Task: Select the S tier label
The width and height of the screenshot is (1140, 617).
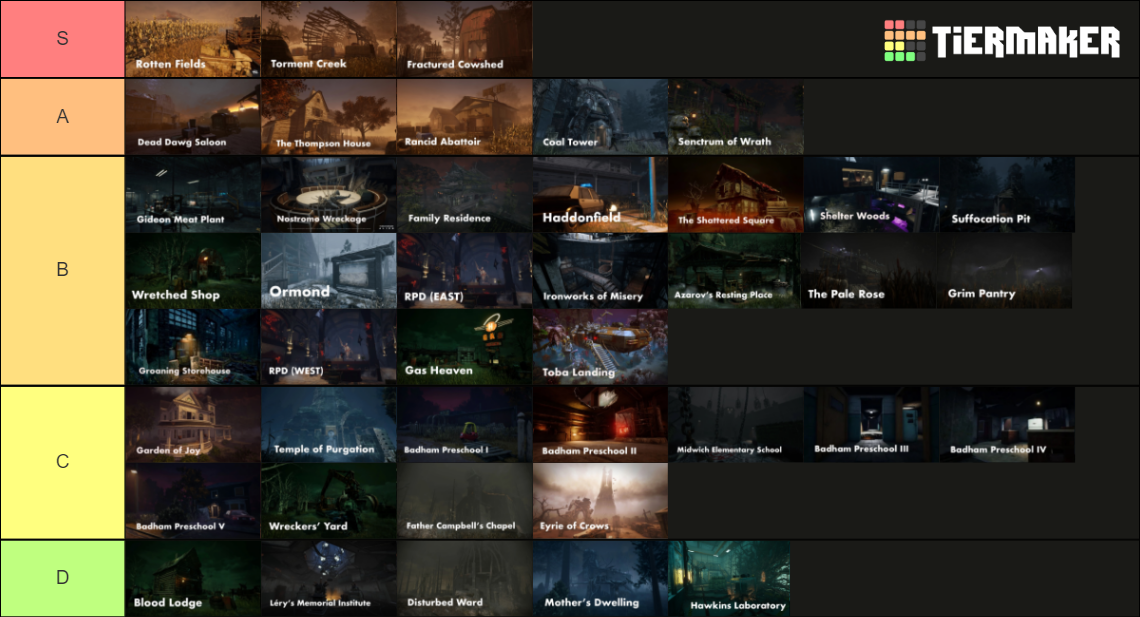Action: coord(62,39)
